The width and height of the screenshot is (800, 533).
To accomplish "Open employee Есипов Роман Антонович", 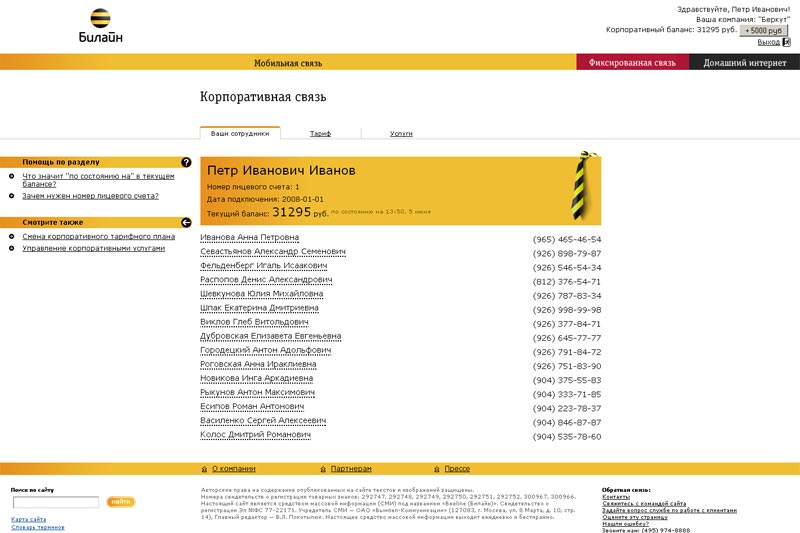I will [x=252, y=407].
